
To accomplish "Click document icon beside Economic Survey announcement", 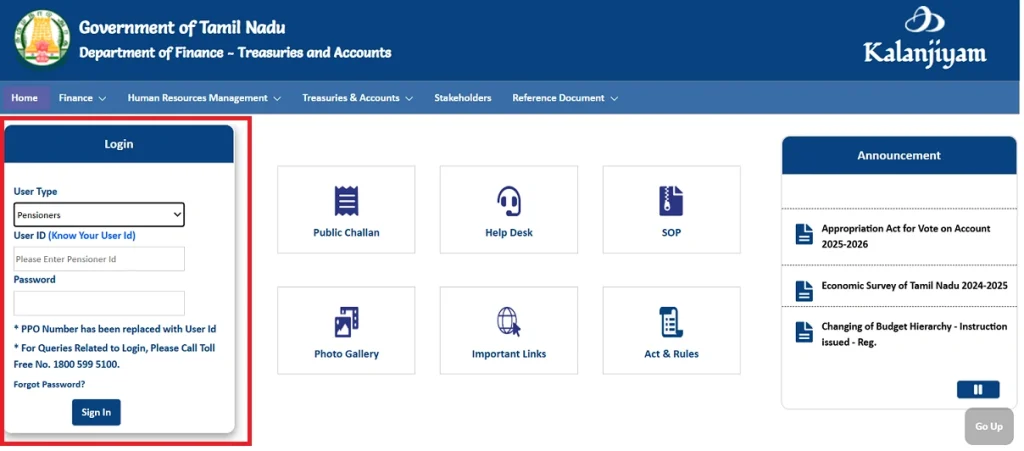I will [804, 290].
